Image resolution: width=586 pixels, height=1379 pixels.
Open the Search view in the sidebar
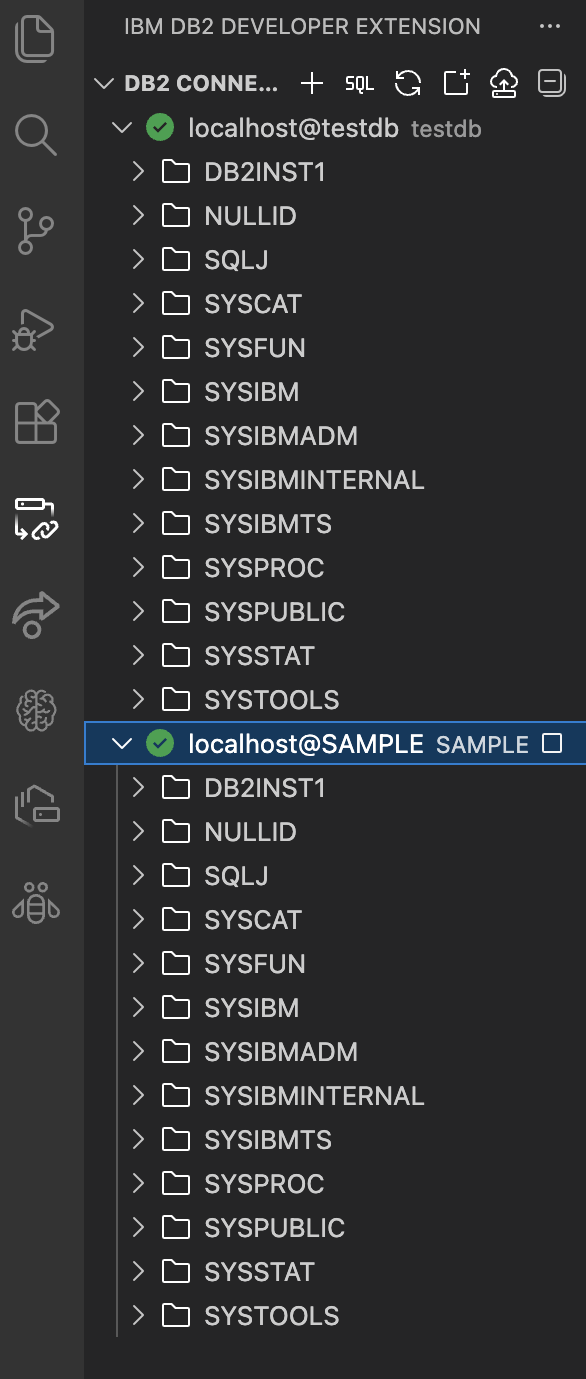click(x=36, y=135)
